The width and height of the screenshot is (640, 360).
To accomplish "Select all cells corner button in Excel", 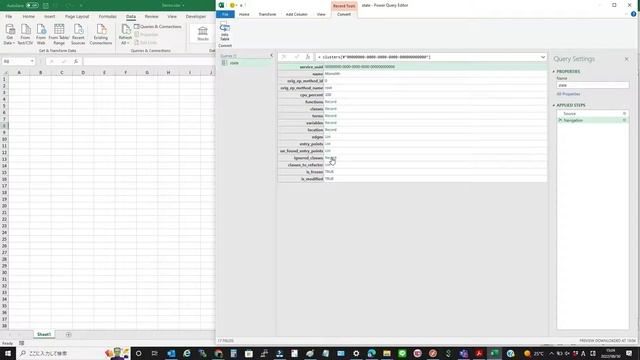I will (4, 72).
